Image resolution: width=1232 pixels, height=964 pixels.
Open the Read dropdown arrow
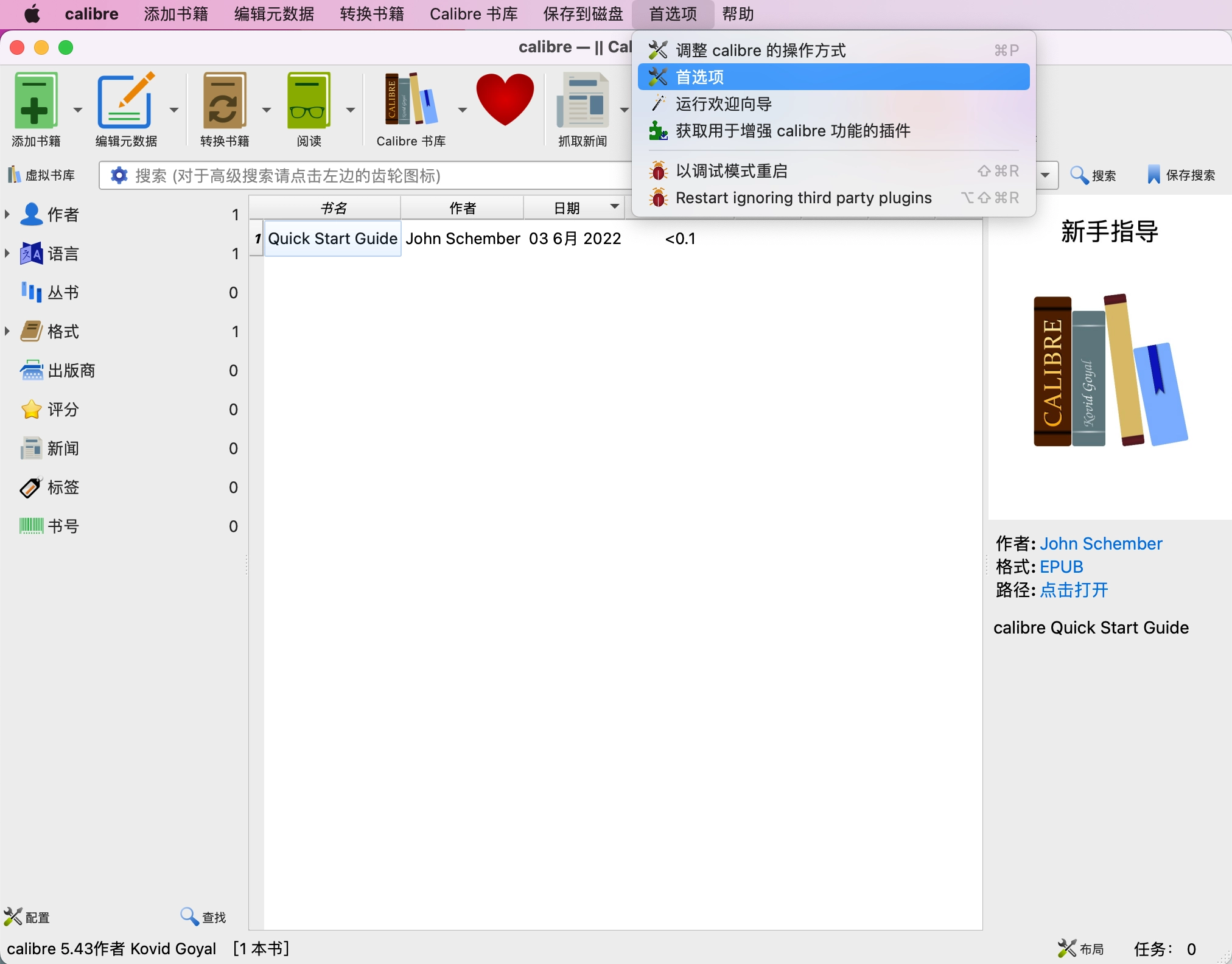point(350,110)
